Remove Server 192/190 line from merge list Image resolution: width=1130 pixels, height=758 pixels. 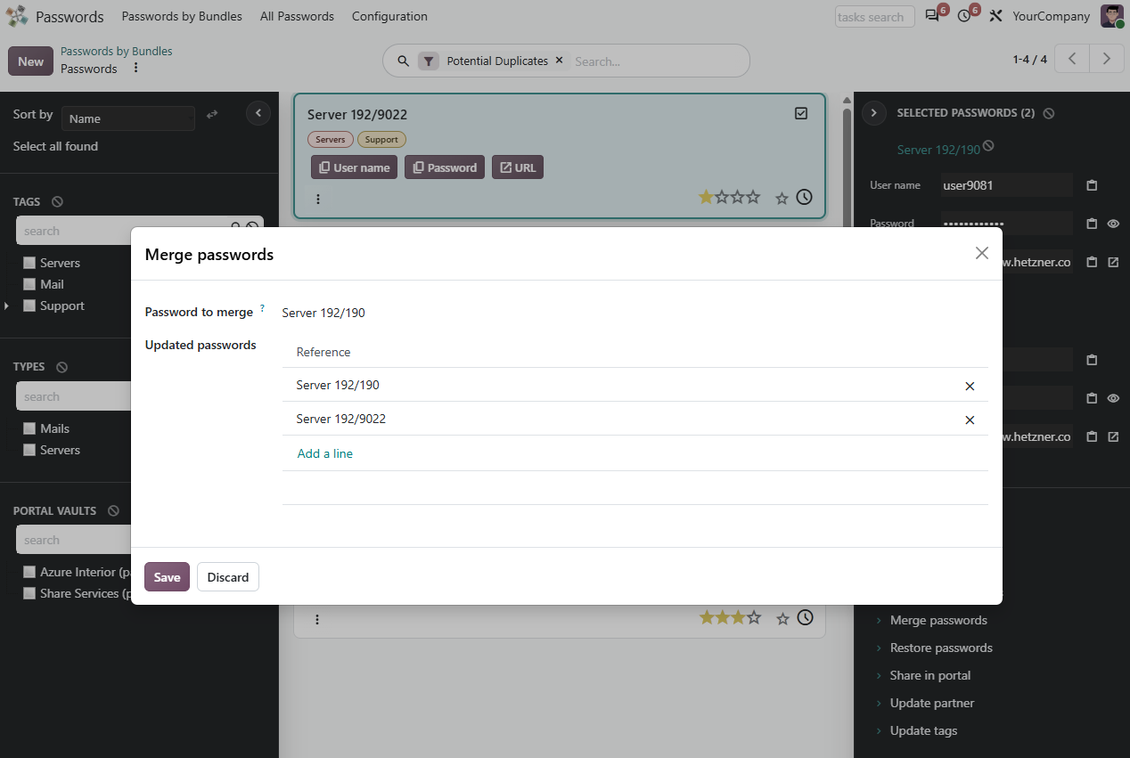pos(970,386)
